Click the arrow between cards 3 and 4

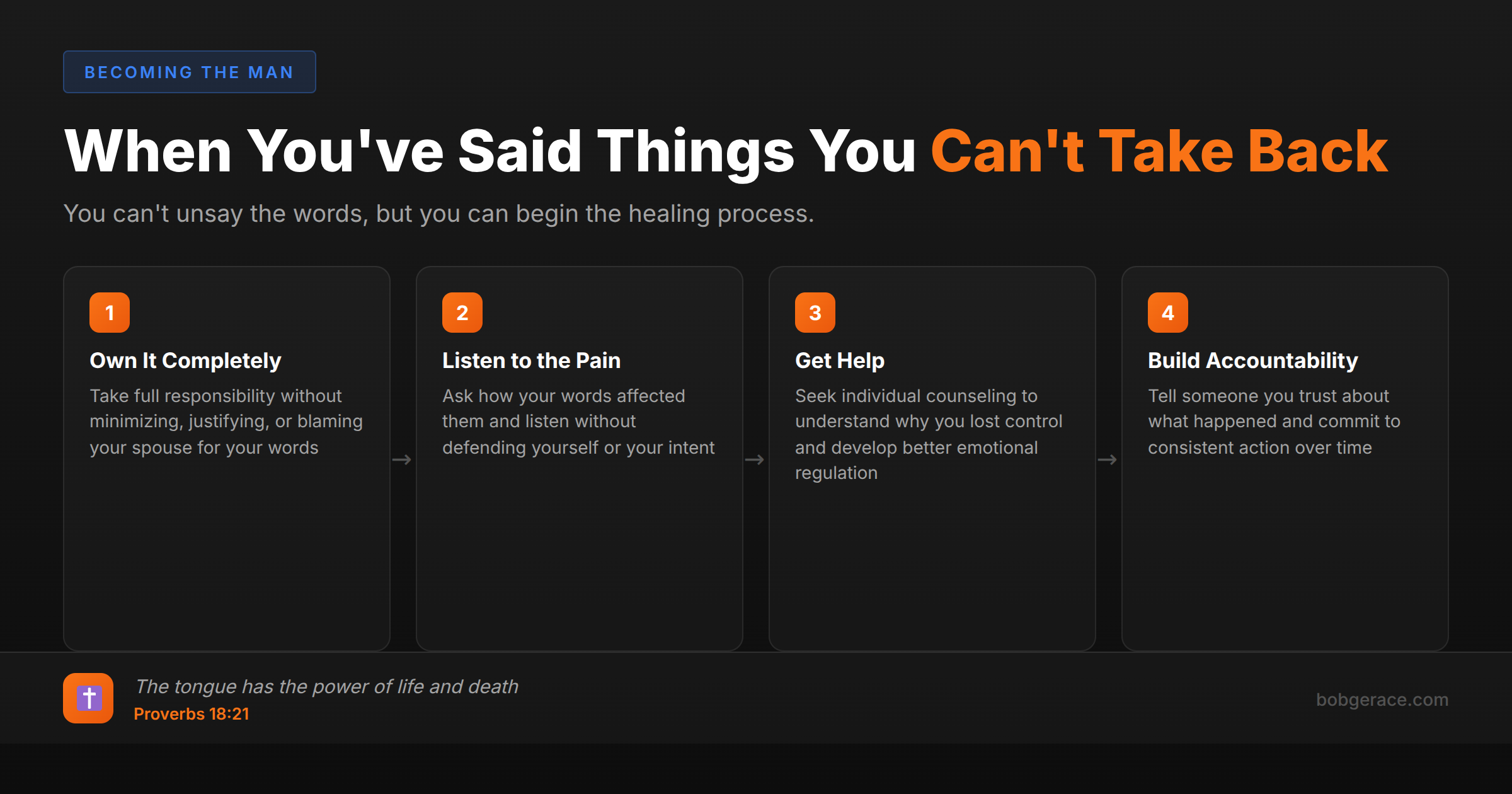tap(1108, 460)
